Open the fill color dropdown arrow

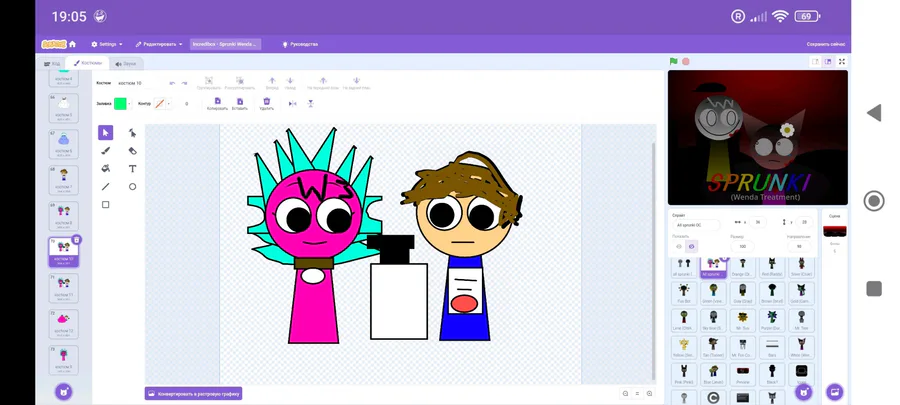[129, 104]
